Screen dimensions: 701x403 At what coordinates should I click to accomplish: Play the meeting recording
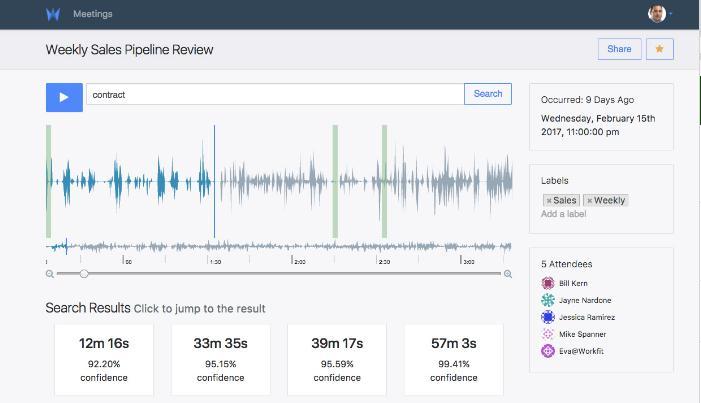(64, 97)
